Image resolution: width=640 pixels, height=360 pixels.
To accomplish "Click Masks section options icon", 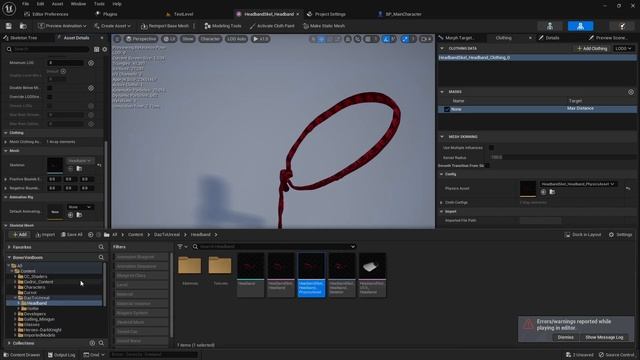I will [x=631, y=92].
